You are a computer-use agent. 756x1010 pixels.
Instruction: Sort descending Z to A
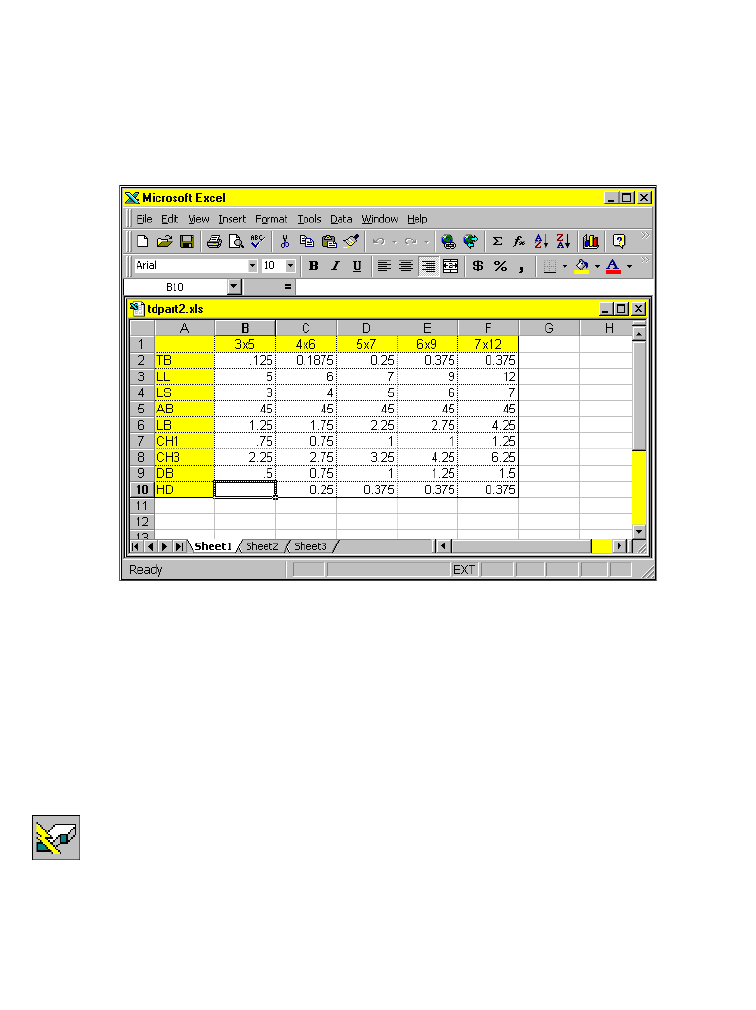pos(563,242)
